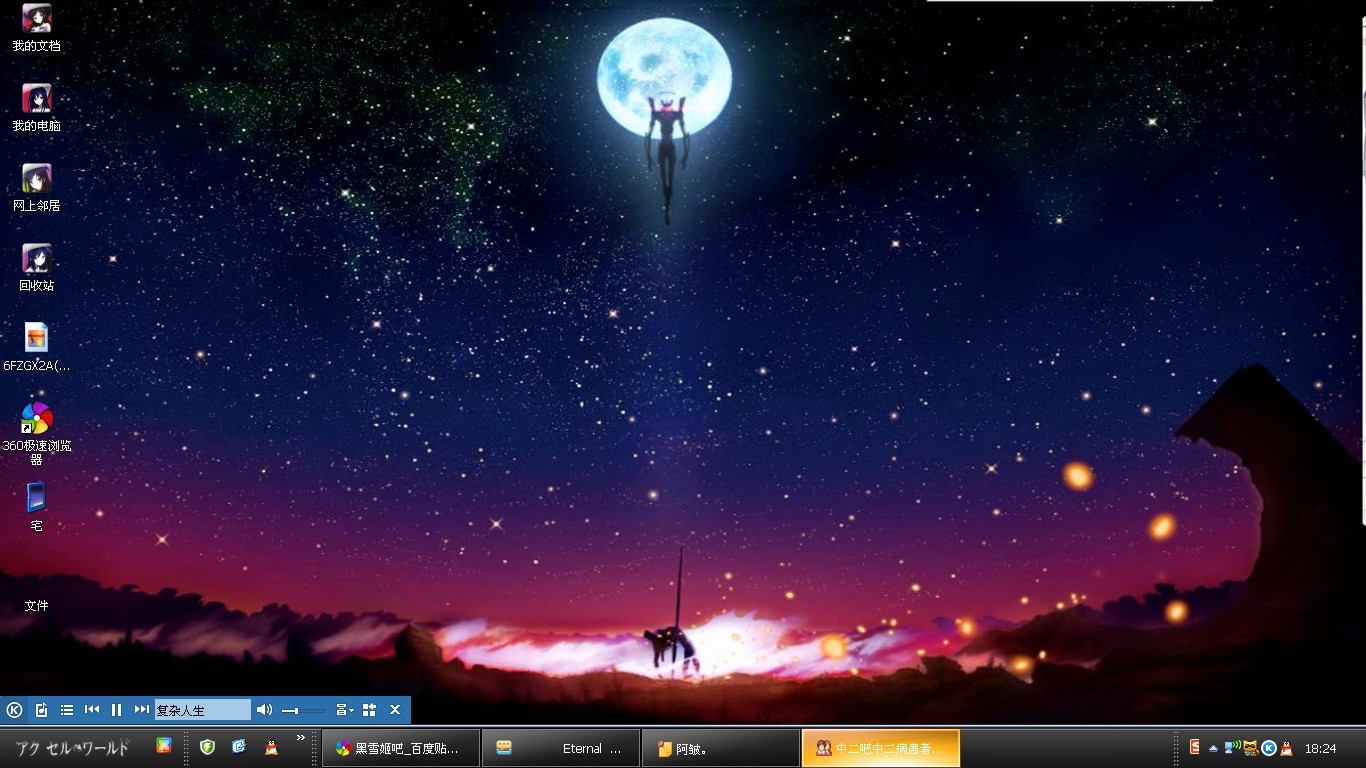The height and width of the screenshot is (768, 1366).
Task: Launch the 360极速浏览器 desktop shortcut
Action: tap(36, 434)
